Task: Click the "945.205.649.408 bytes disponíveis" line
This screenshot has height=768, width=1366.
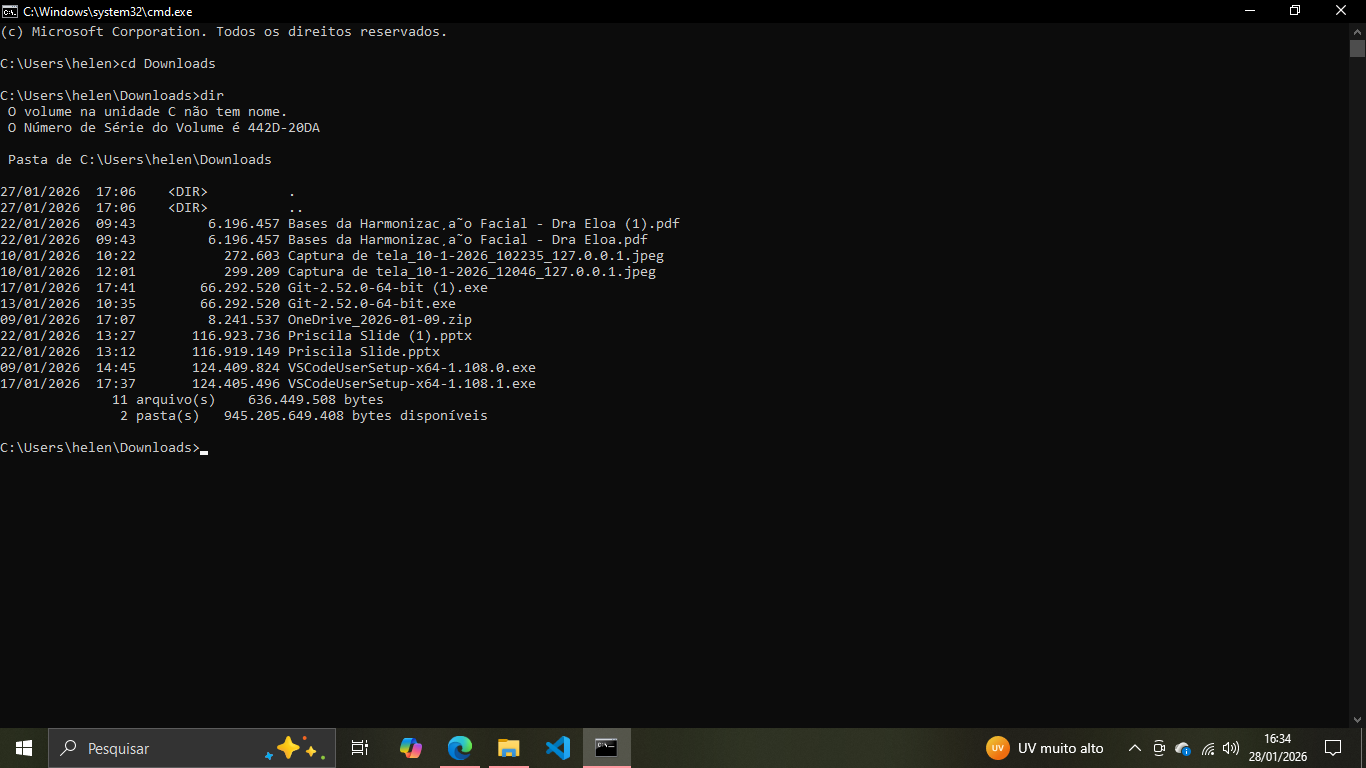Action: (x=356, y=415)
